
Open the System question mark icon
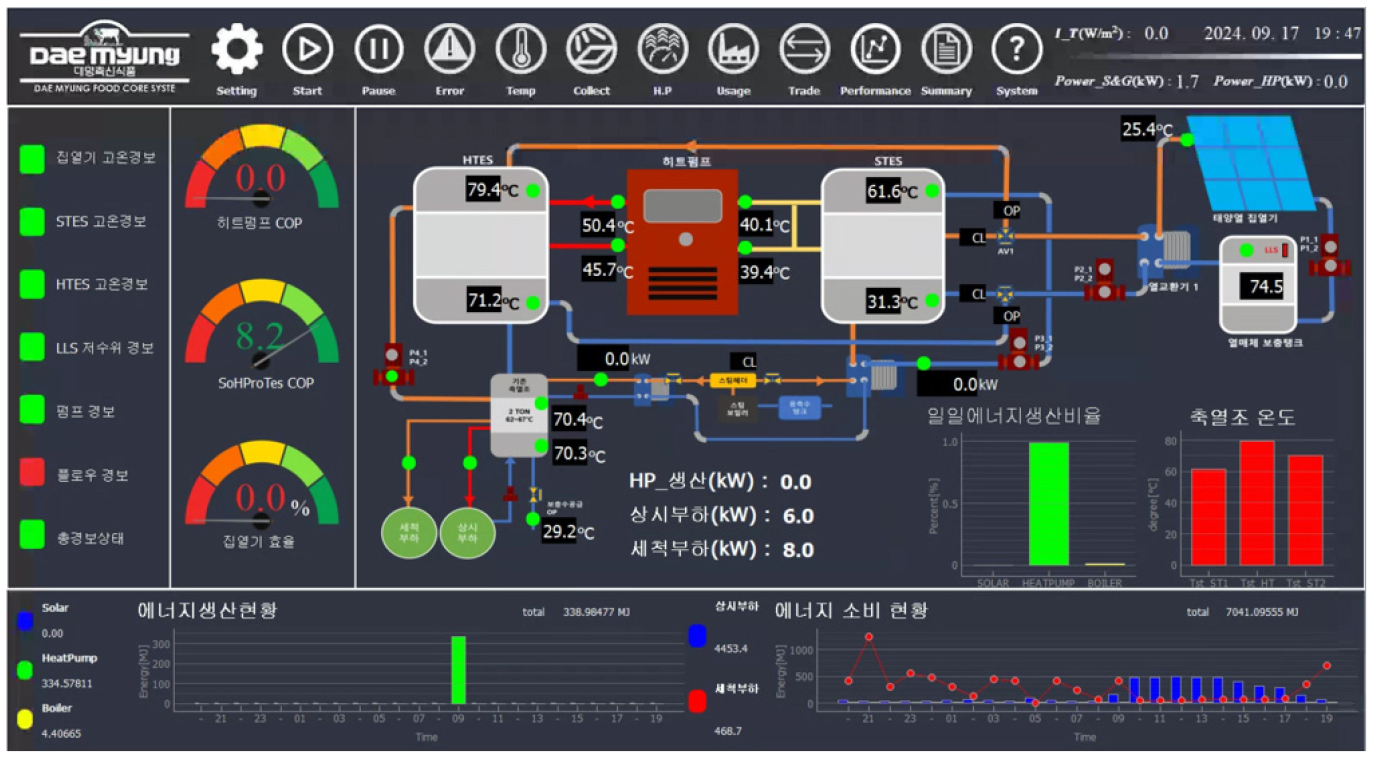point(1017,49)
